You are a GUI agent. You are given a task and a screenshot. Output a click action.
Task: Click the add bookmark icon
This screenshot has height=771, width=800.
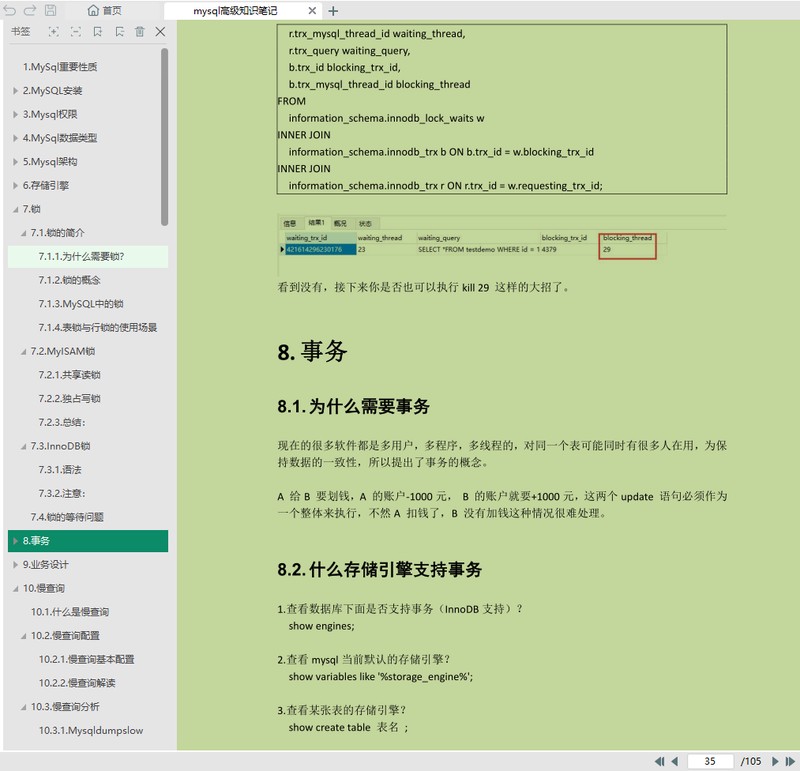(97, 32)
